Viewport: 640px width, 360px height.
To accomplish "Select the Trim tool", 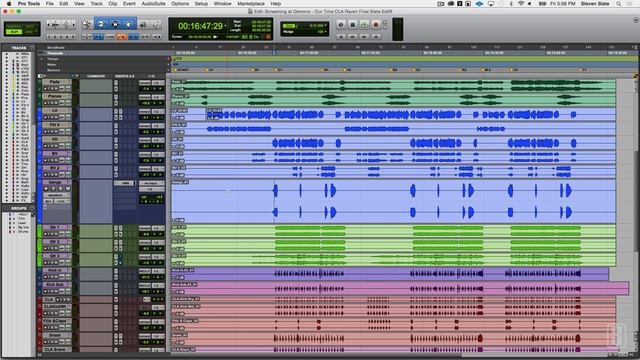I will coord(101,24).
